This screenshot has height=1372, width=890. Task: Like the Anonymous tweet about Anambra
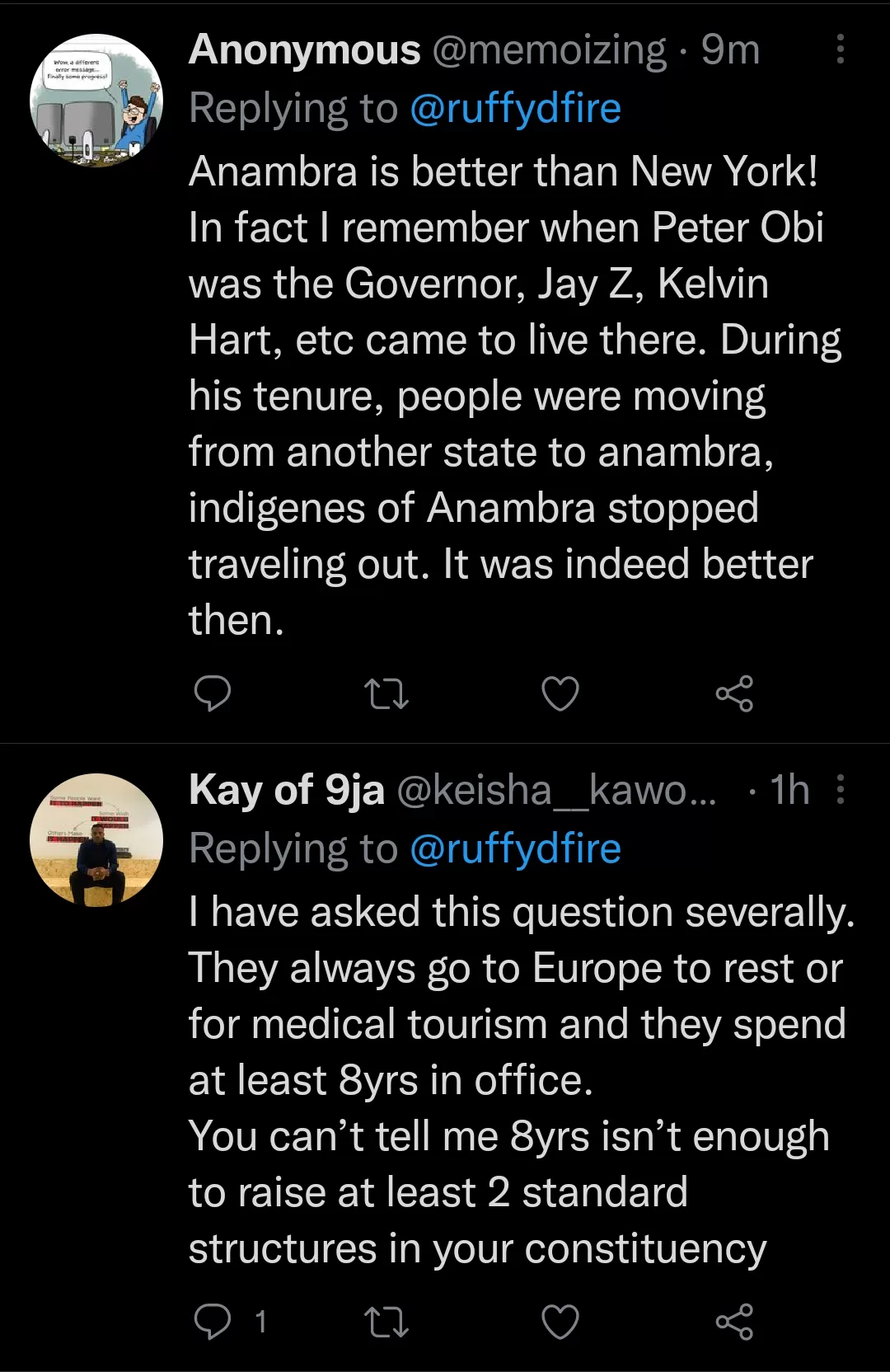pyautogui.click(x=560, y=693)
